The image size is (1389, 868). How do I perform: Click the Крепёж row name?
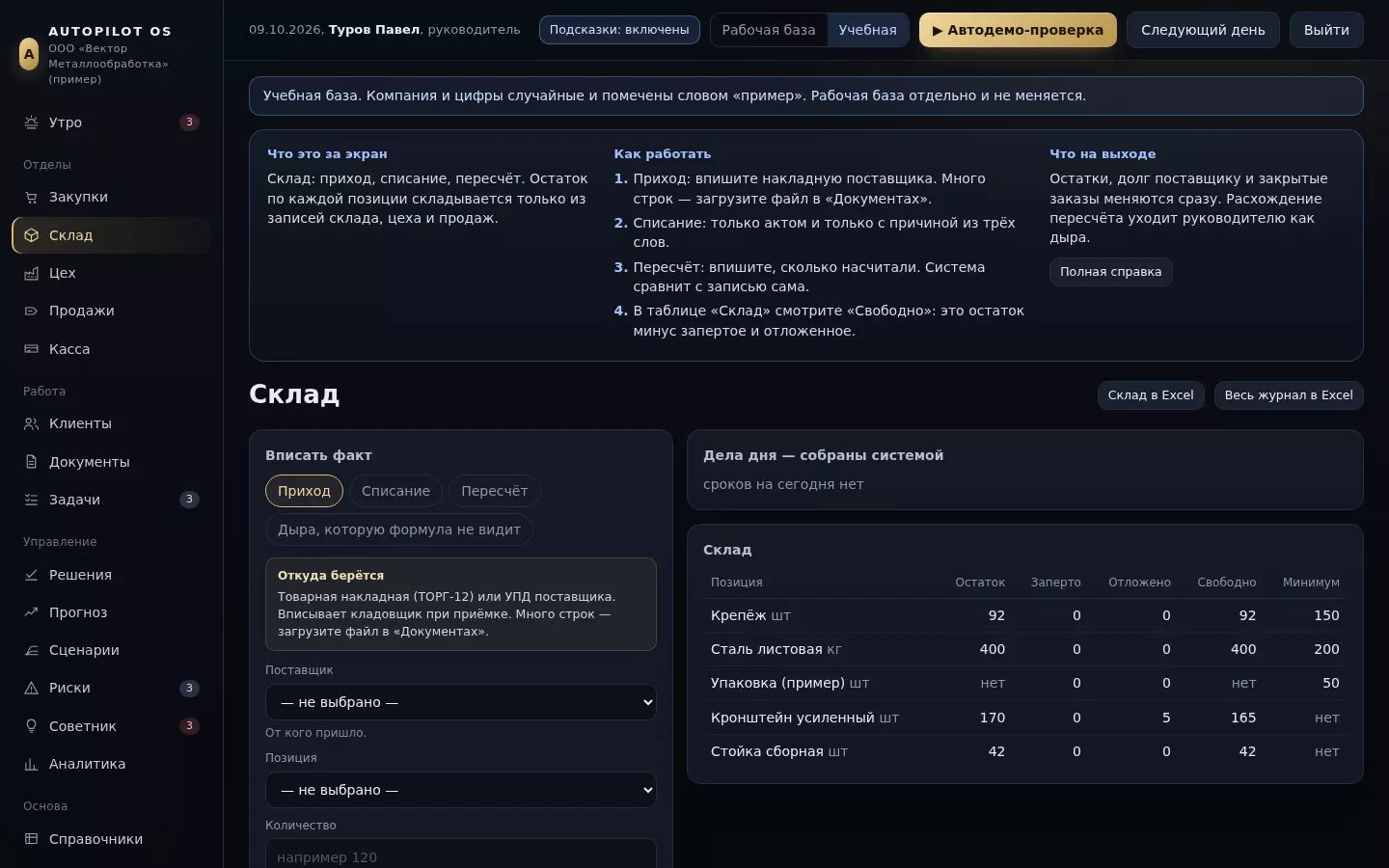(738, 615)
